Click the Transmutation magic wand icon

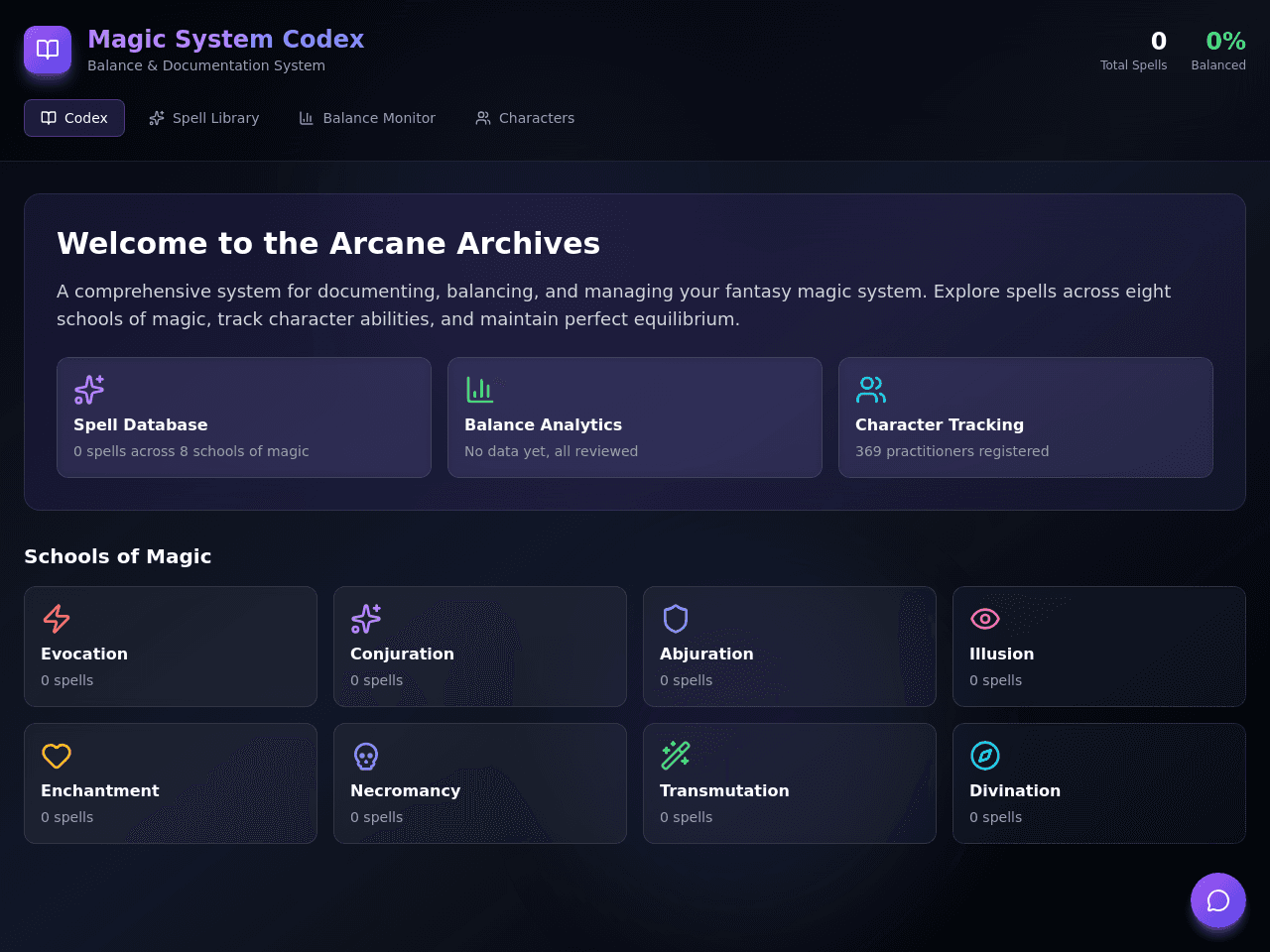pyautogui.click(x=676, y=756)
